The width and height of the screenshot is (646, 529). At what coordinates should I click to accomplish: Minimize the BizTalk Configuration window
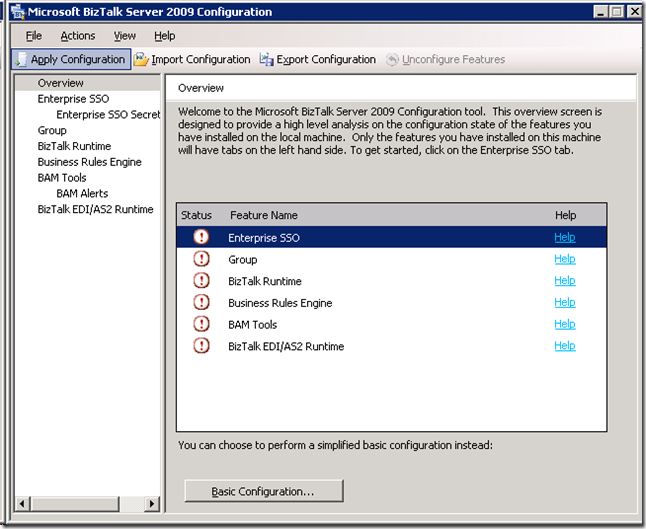pyautogui.click(x=601, y=12)
